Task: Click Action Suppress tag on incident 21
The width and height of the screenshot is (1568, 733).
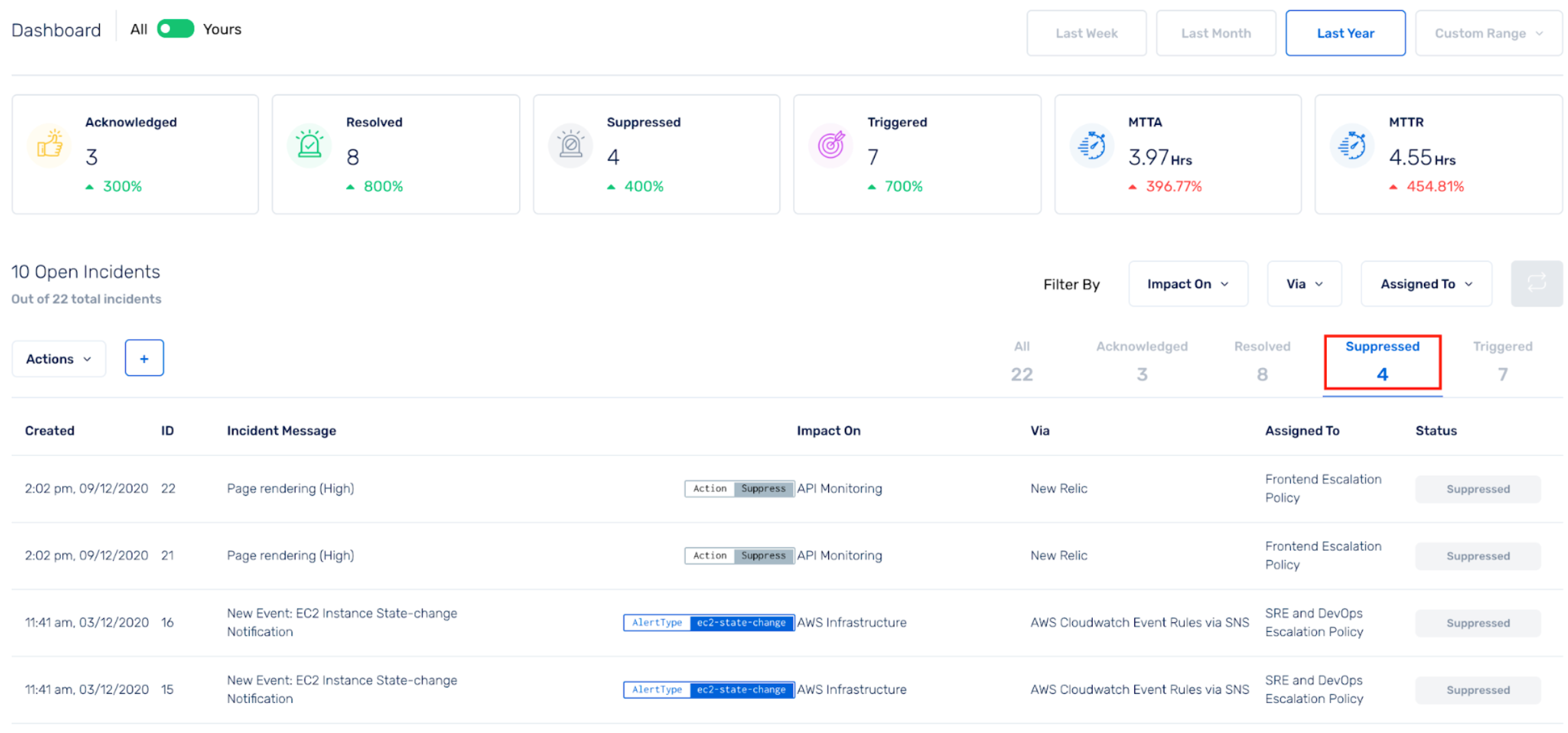Action: tap(740, 556)
